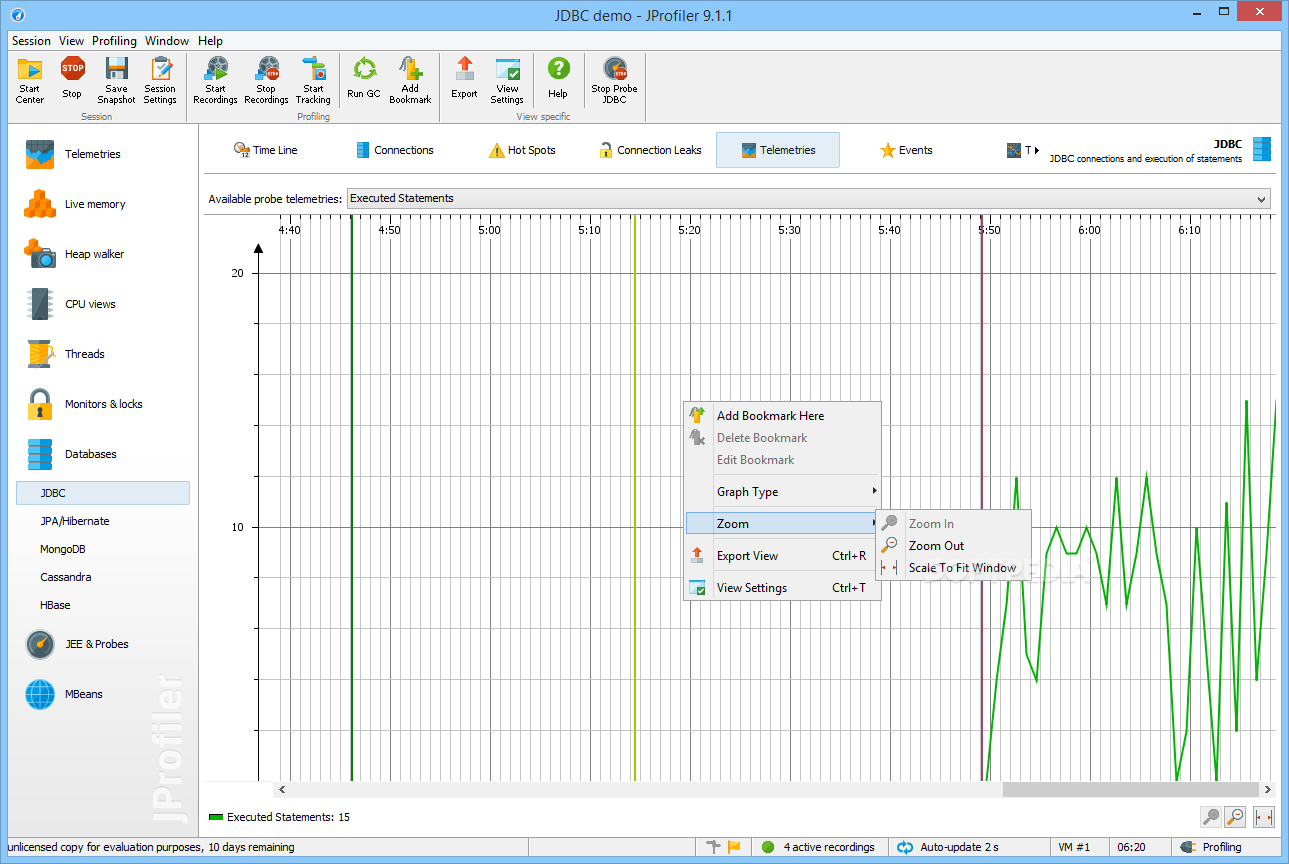Switch to the Hot Spots tab

[521, 150]
